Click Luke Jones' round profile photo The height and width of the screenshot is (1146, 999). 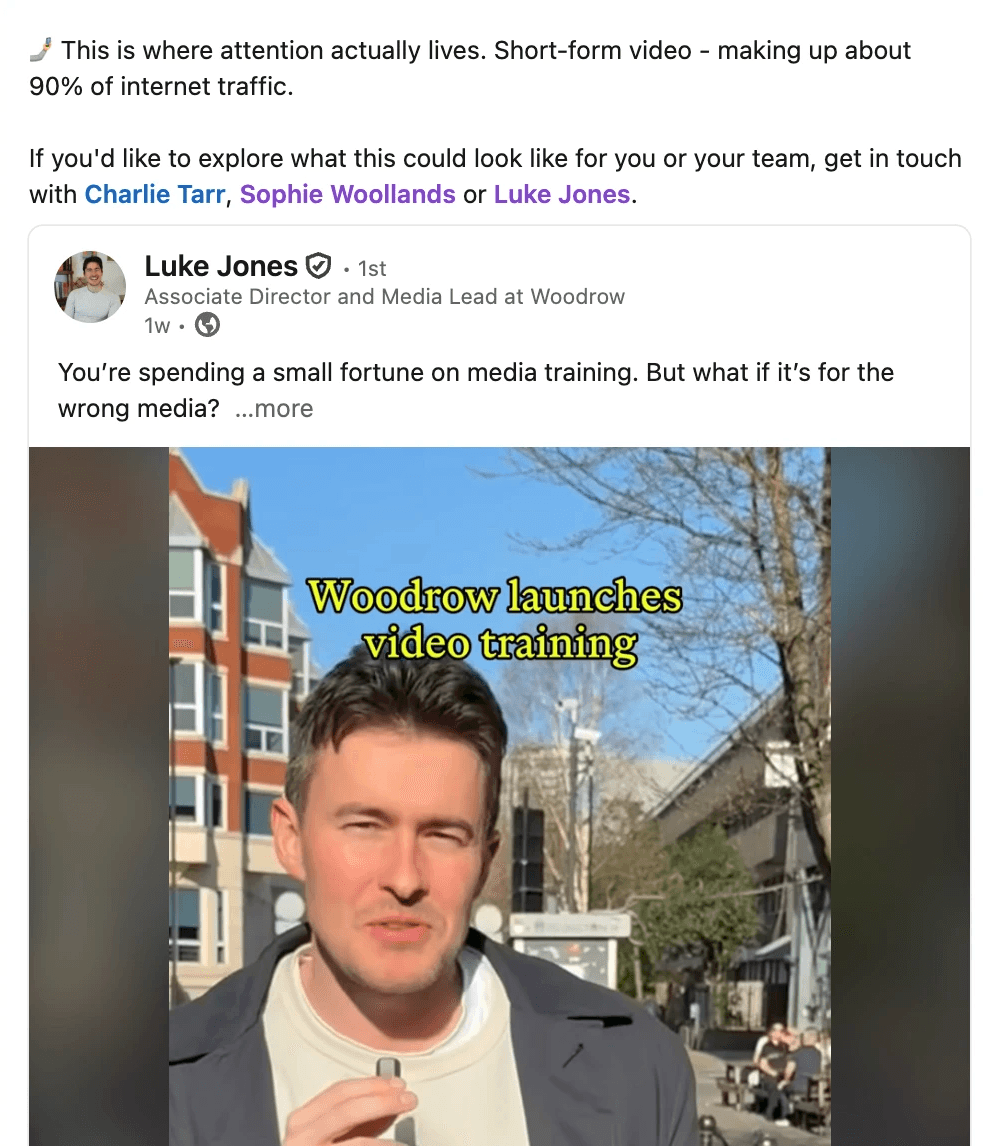90,287
